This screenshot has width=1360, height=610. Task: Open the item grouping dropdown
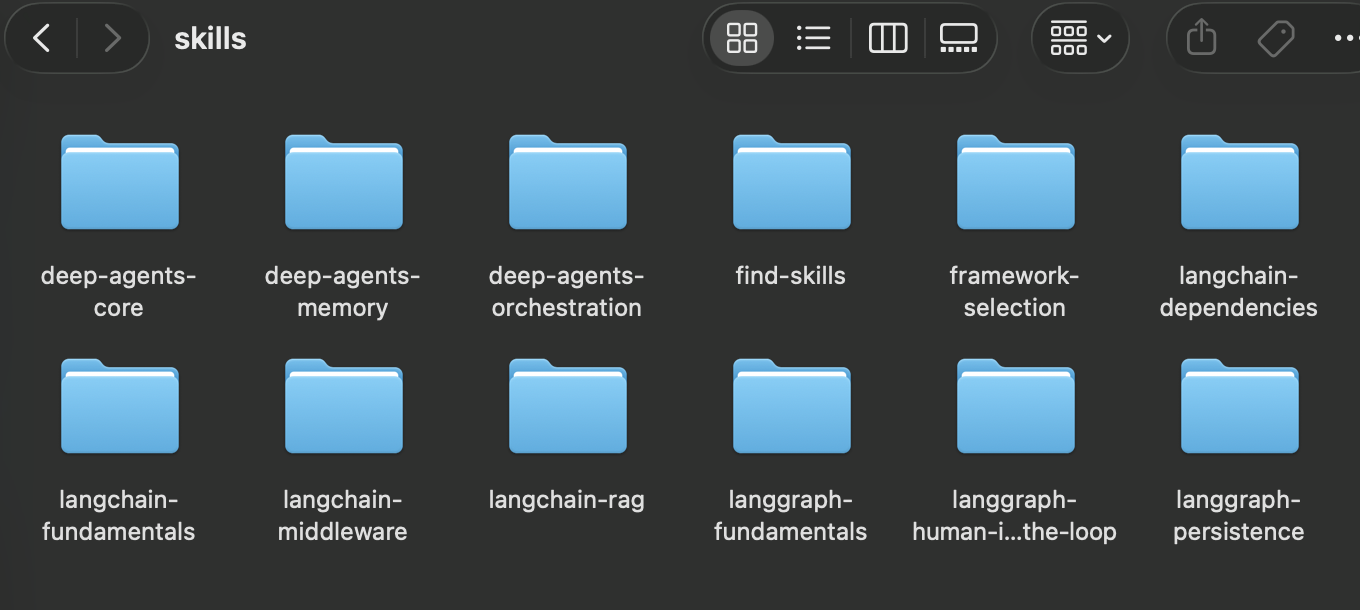point(1080,39)
